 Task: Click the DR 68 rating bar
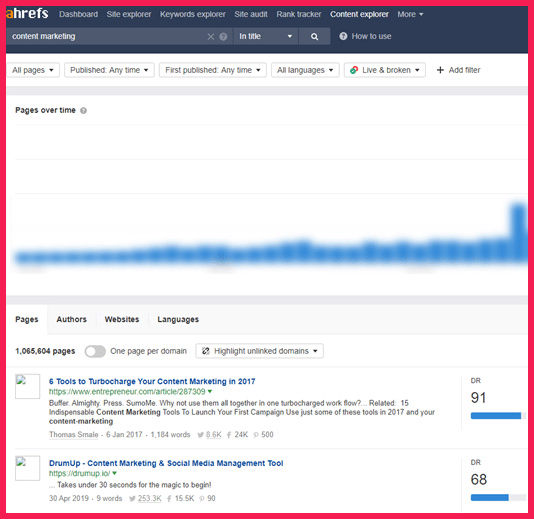[498, 498]
